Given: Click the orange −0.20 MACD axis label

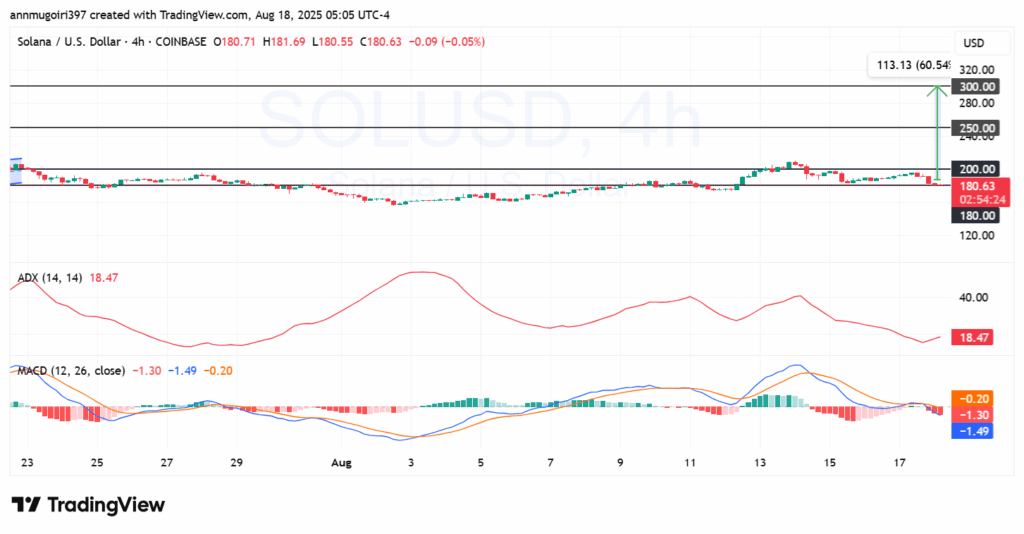Looking at the screenshot, I should coord(972,398).
